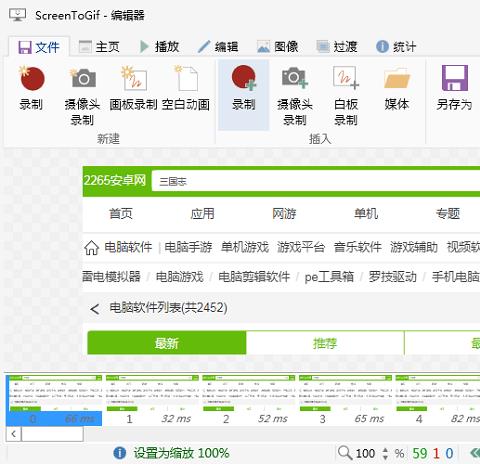Click the green double arrow navigation icon
This screenshot has height=464, width=480.
point(475,453)
